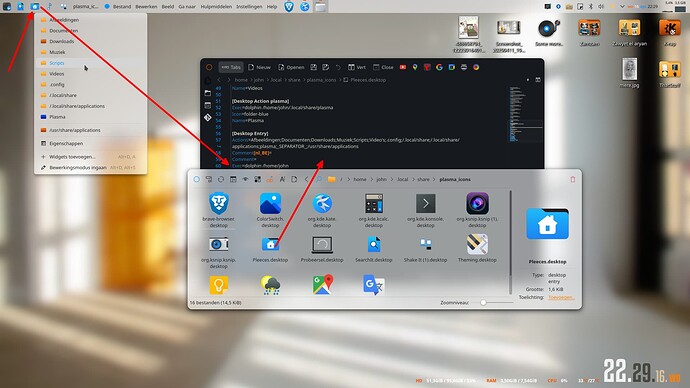The width and height of the screenshot is (690, 388).
Task: Select Theming.desktop file
Action: (x=477, y=249)
